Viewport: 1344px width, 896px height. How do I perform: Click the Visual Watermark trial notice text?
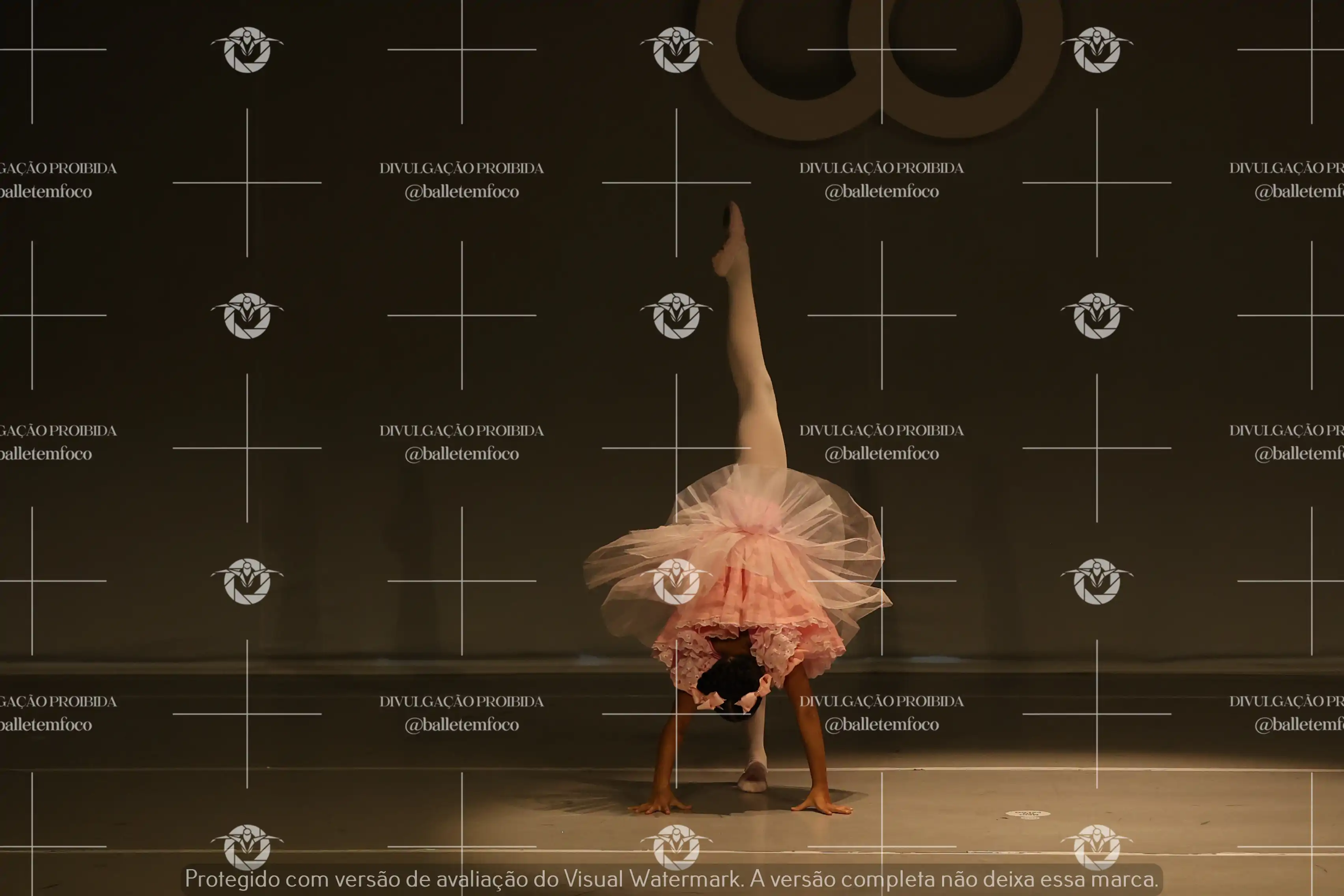pos(672,879)
